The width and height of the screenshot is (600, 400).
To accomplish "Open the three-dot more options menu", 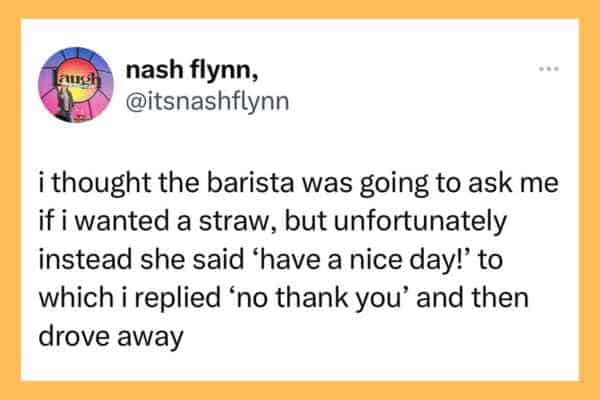I will (547, 69).
